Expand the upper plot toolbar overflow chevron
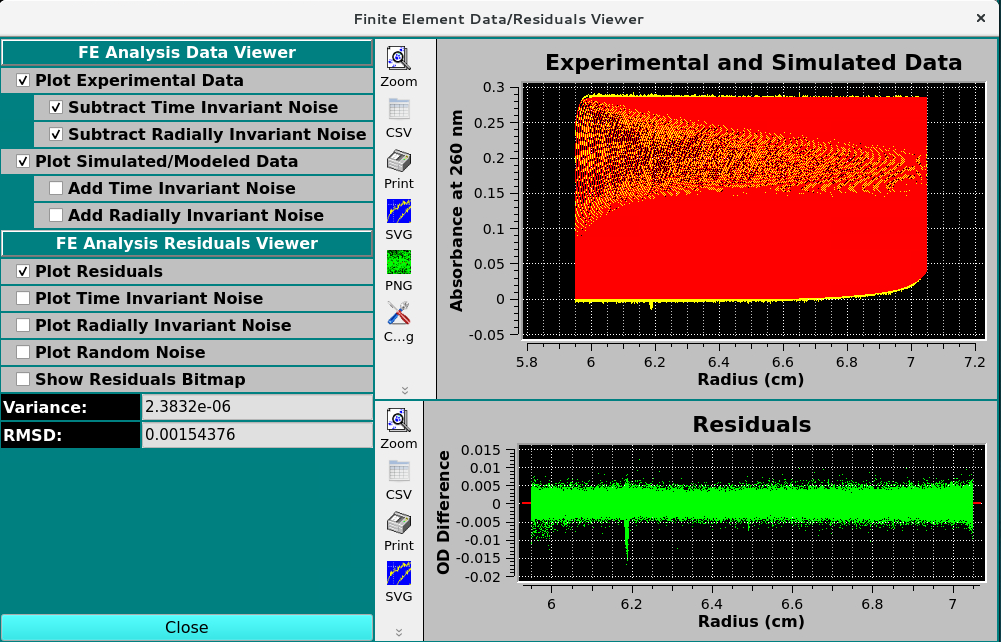 (405, 390)
